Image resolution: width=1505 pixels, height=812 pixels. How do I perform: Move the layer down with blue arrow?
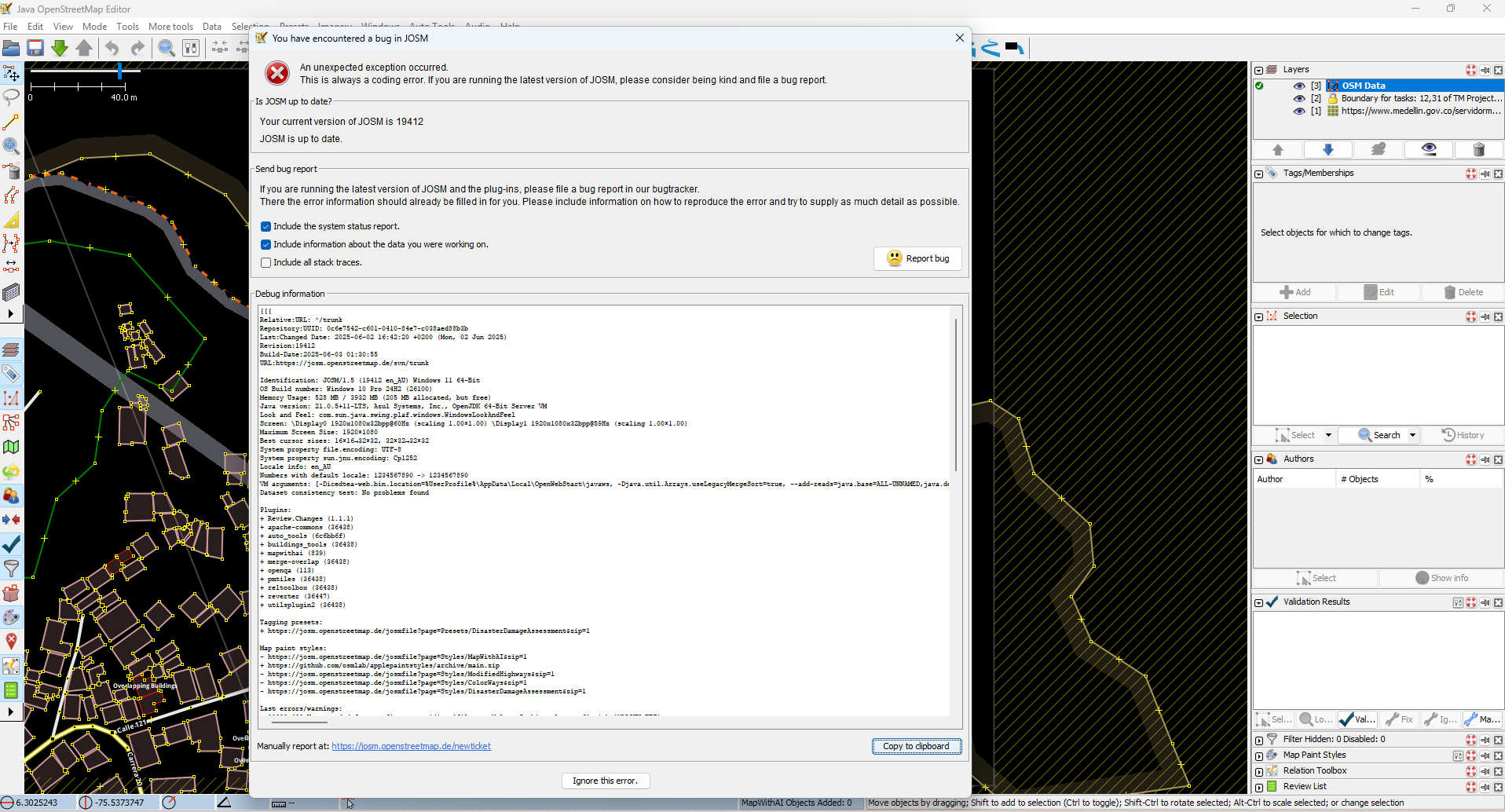1327,149
